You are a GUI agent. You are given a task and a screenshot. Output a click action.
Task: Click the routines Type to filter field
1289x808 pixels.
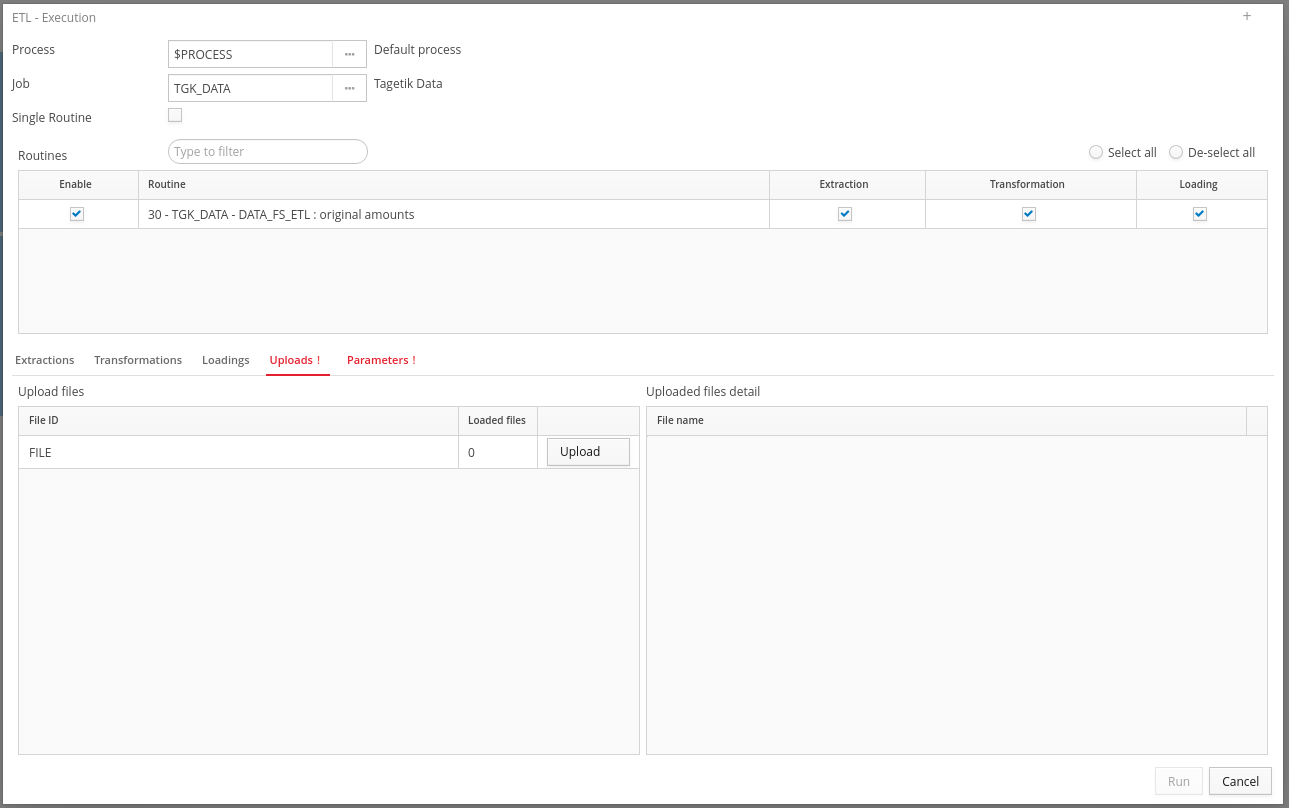click(268, 152)
